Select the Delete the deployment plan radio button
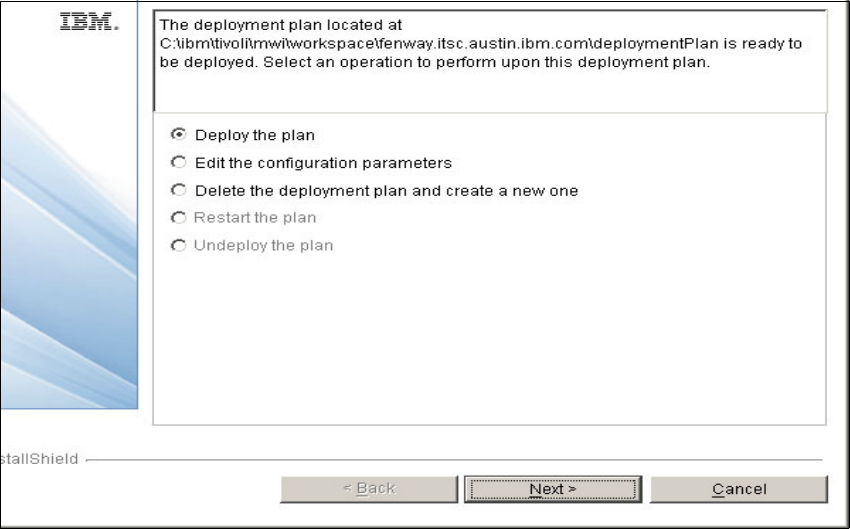Viewport: 850px width, 529px height. coord(179,190)
